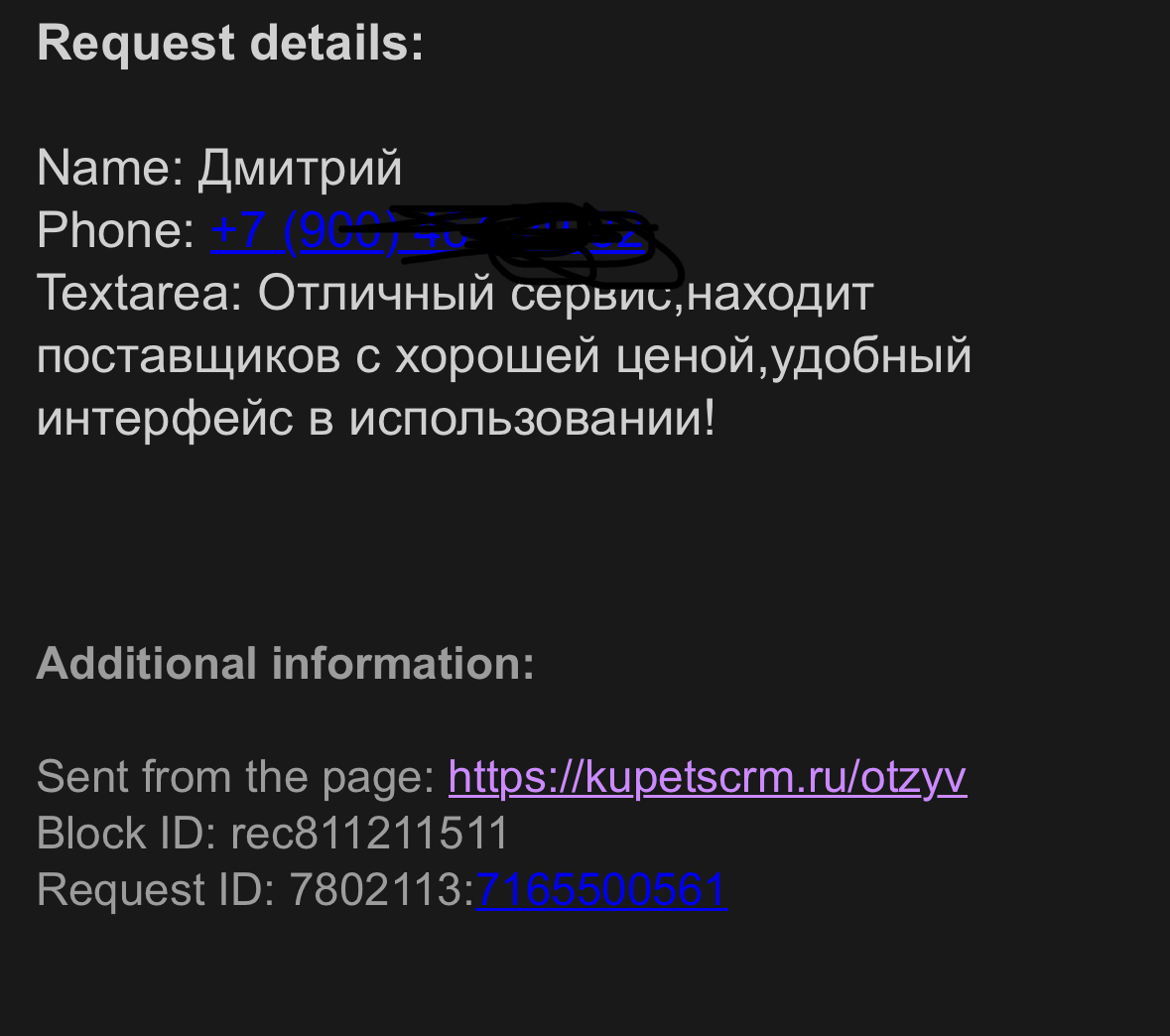Click the 'Request ID: 7802113:' text
The height and width of the screenshot is (1036, 1170).
coord(255,890)
